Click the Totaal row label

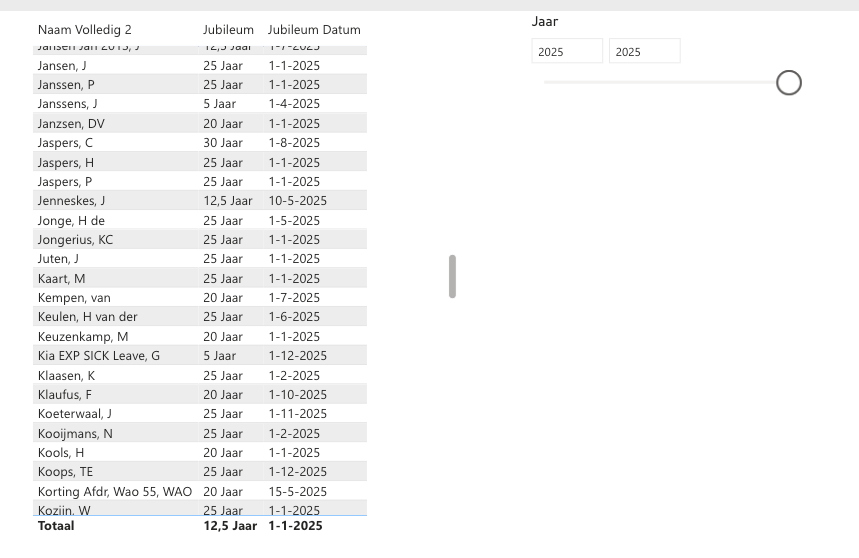(x=56, y=526)
